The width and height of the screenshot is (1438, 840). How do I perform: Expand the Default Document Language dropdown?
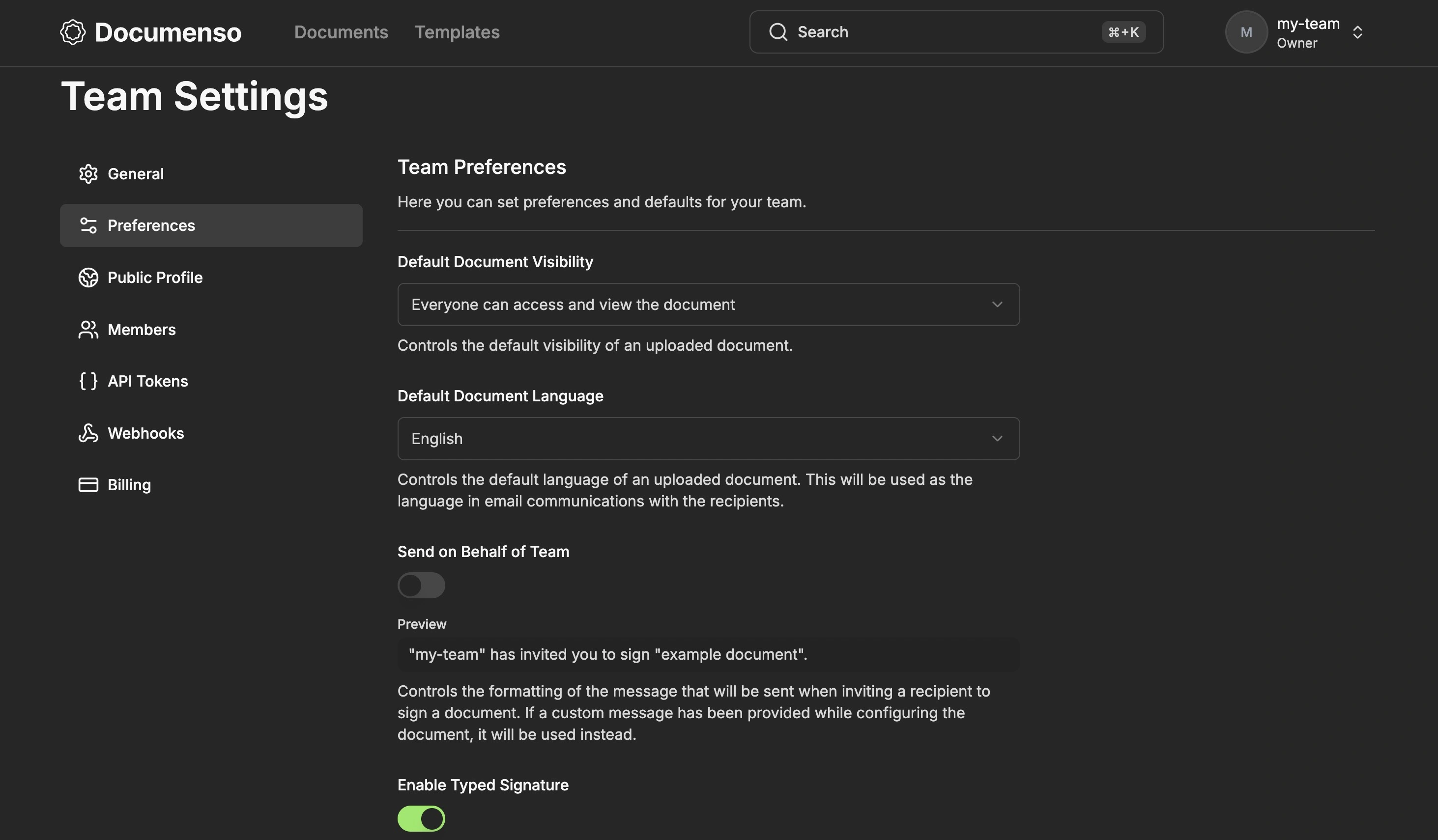pos(708,439)
